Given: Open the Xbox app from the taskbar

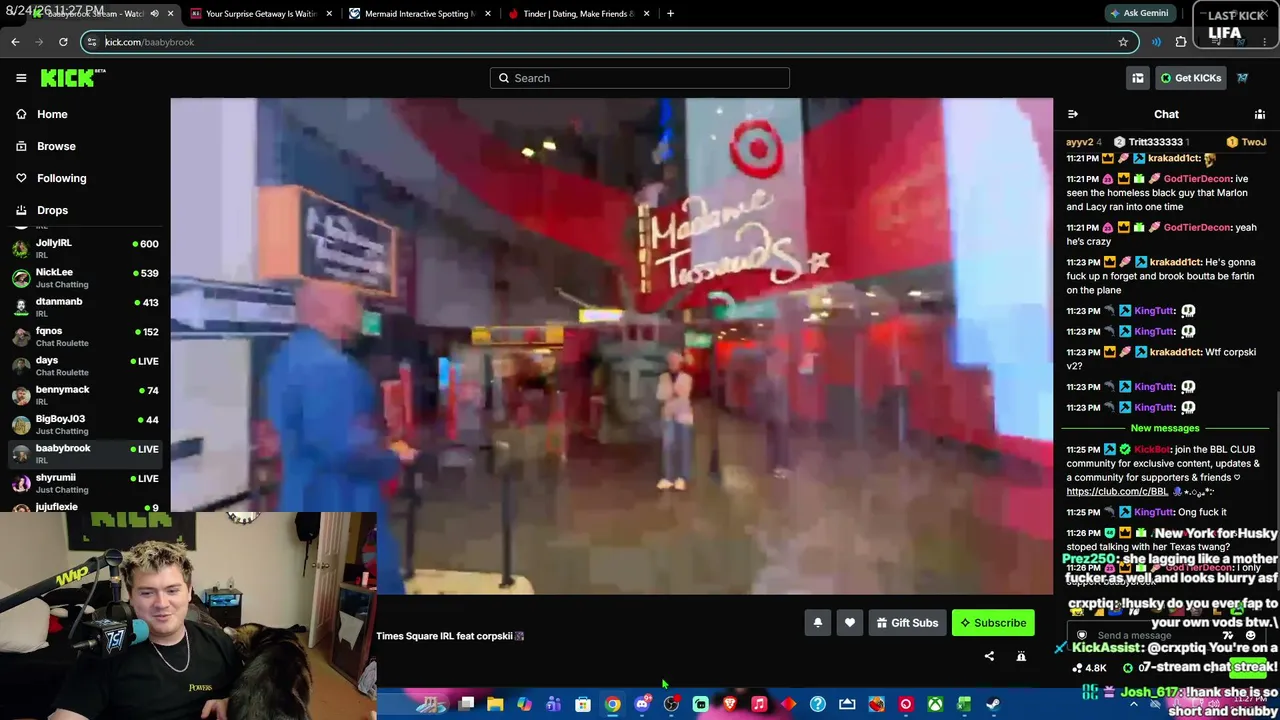Looking at the screenshot, I should pos(935,704).
